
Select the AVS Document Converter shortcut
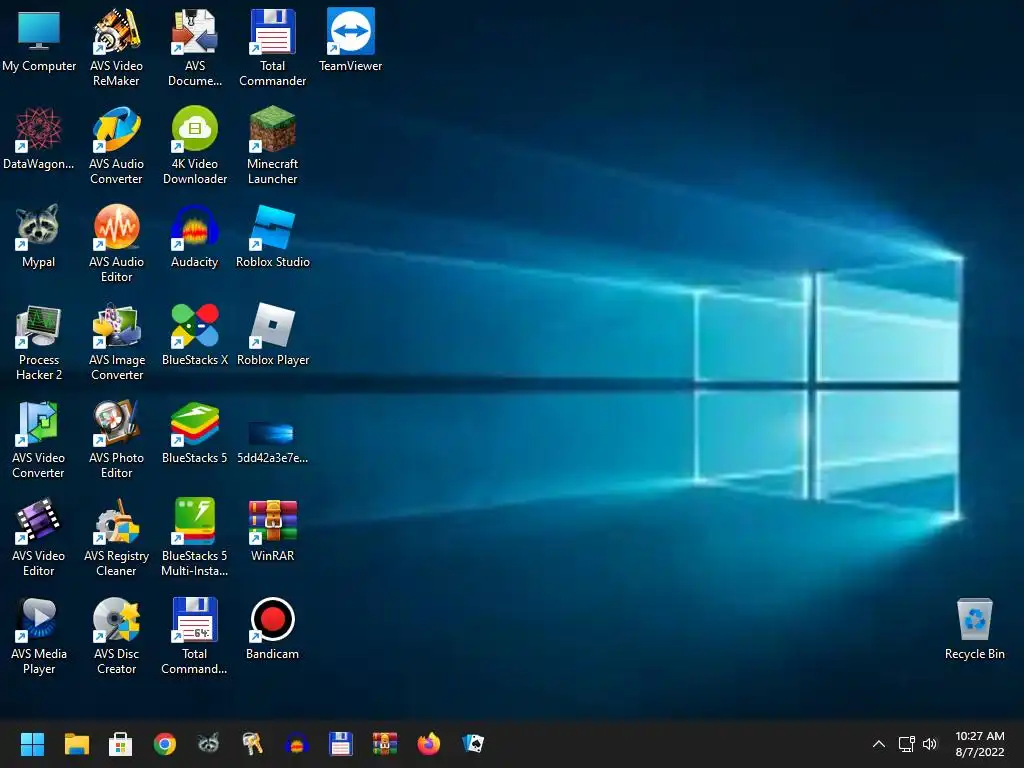(195, 47)
